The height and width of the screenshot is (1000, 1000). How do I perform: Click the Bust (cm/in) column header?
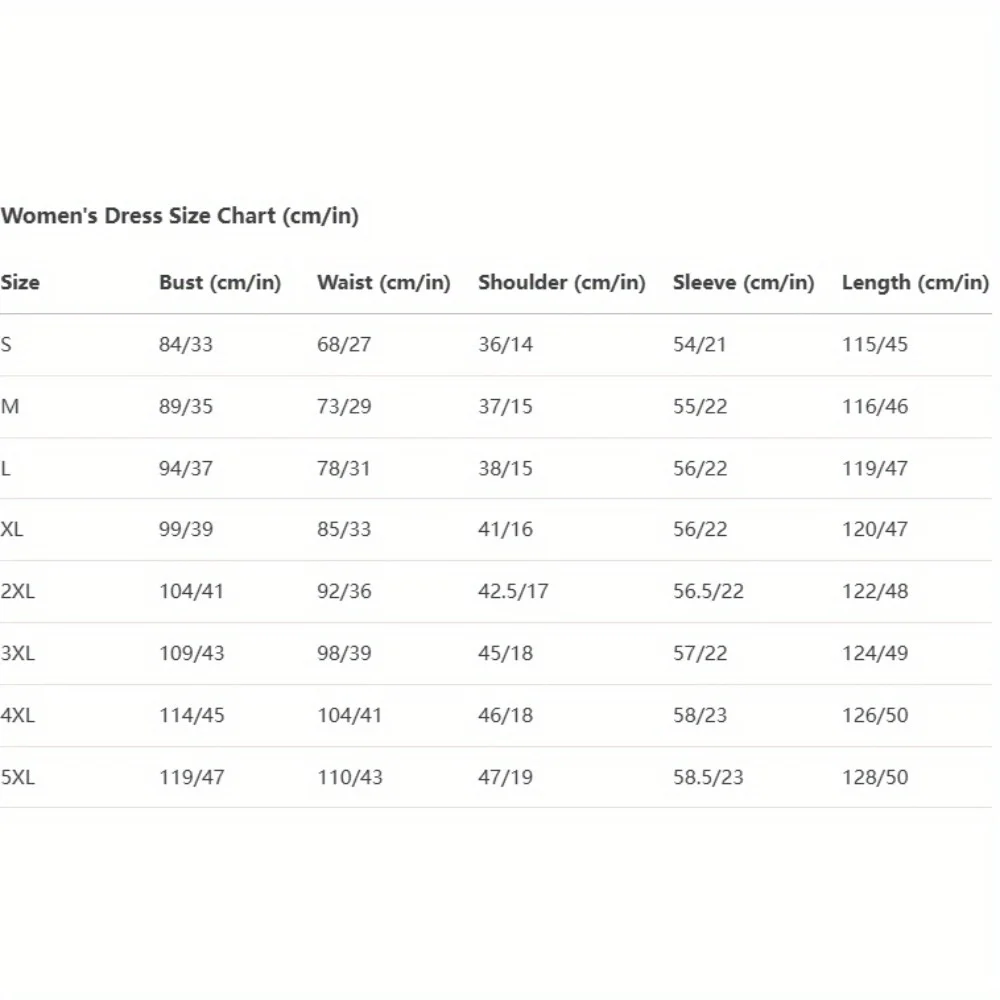click(x=220, y=282)
